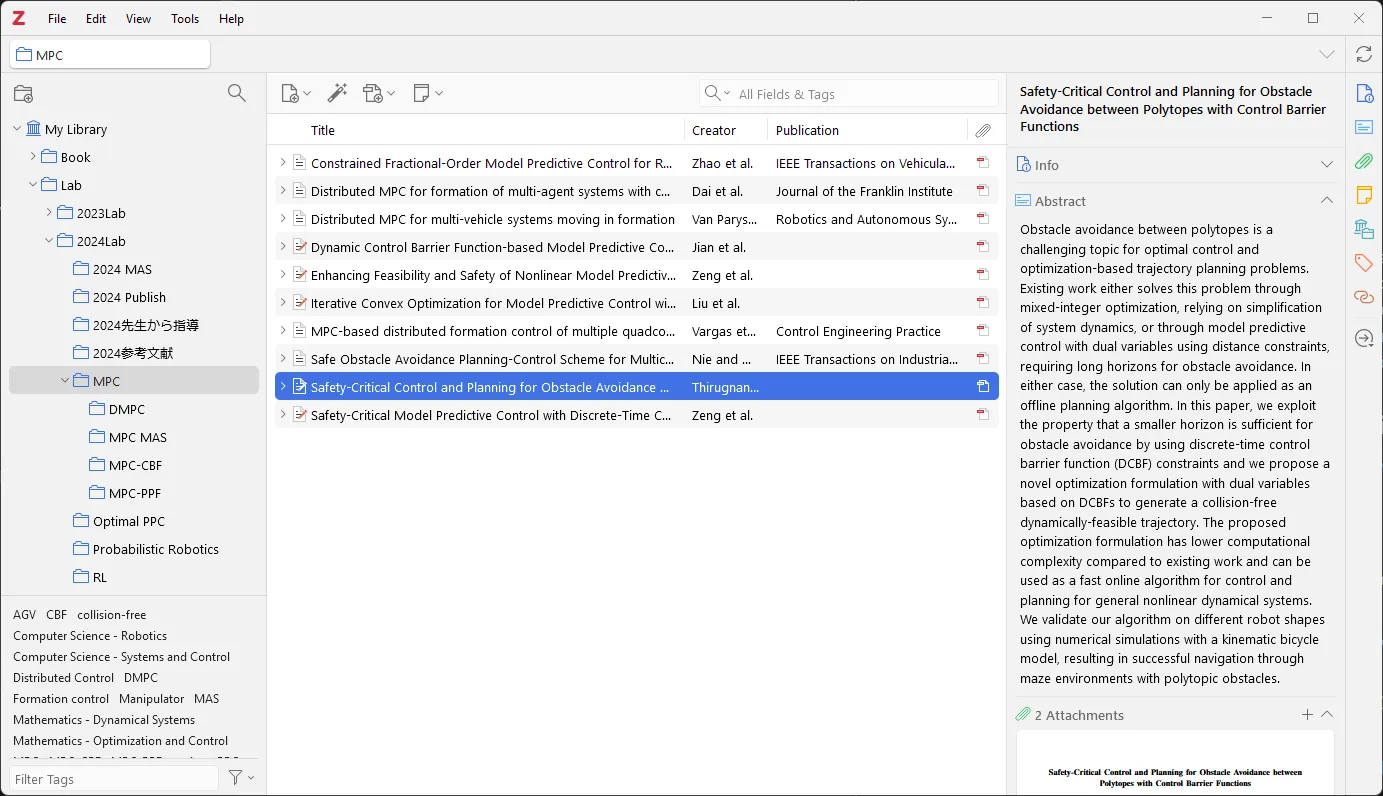Open the Edit menu
Image resolution: width=1383 pixels, height=796 pixels.
(x=96, y=19)
